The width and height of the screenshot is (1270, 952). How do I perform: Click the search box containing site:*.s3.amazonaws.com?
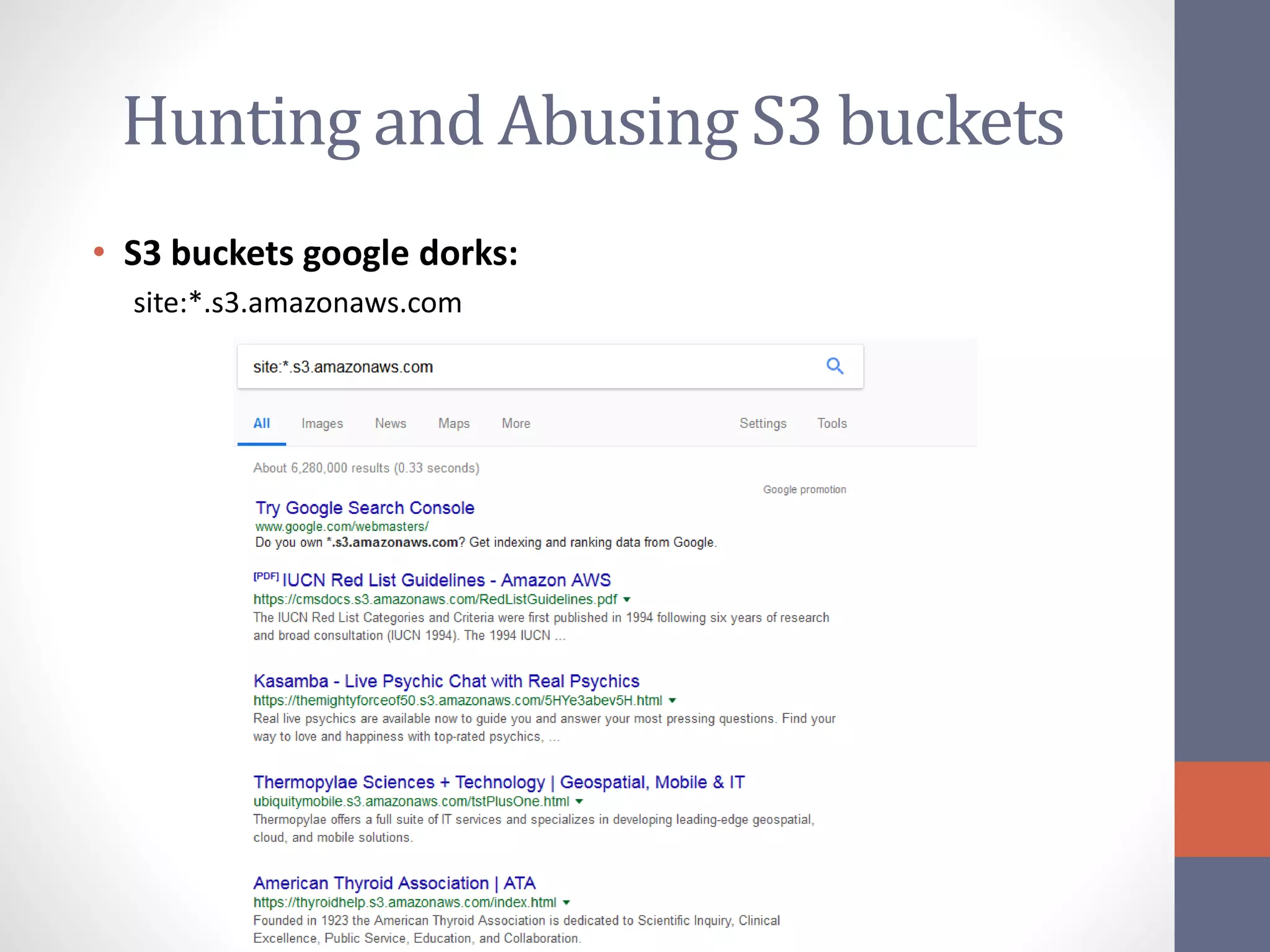click(x=550, y=366)
